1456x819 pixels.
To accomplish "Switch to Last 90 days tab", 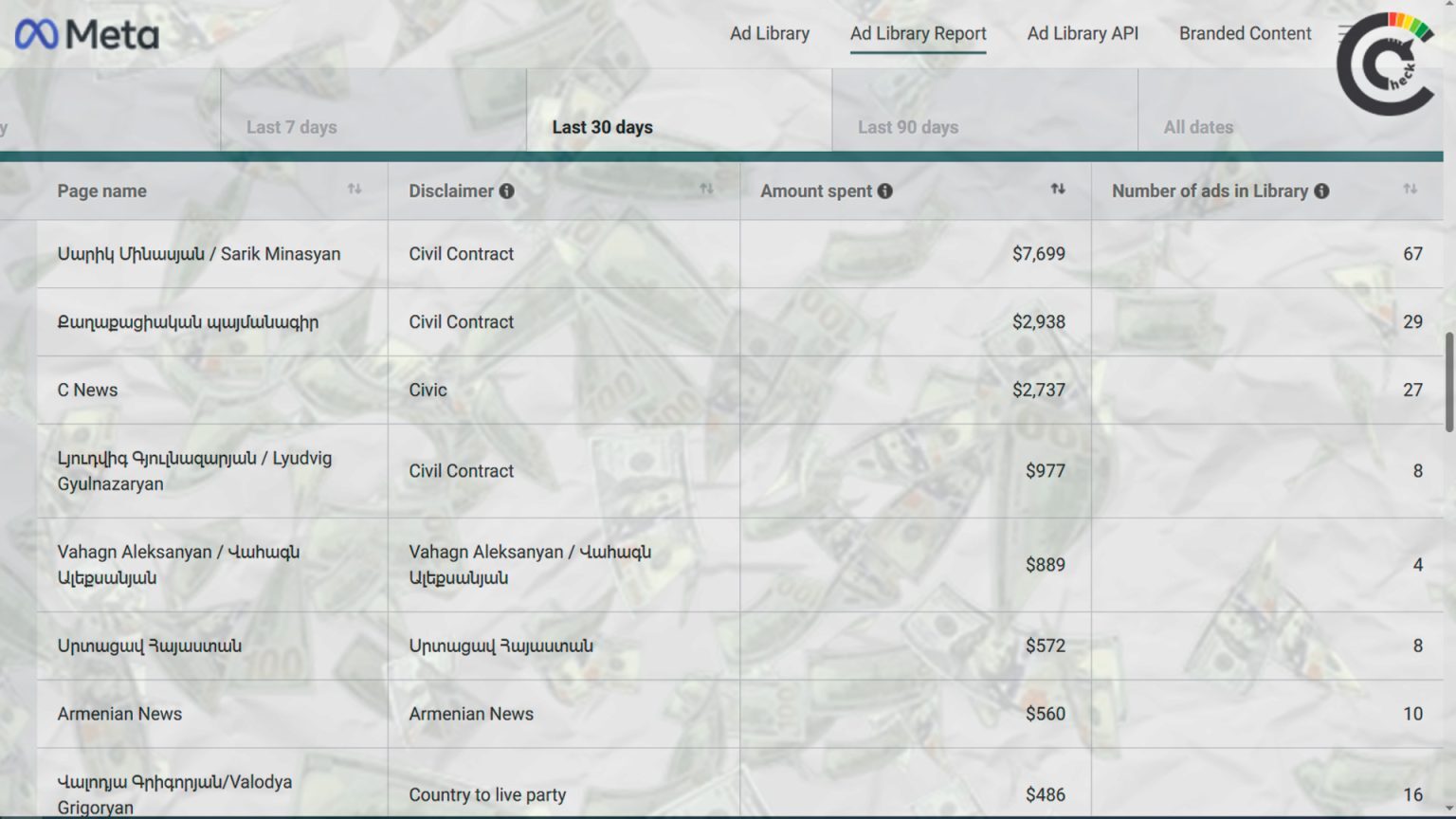I will click(x=907, y=127).
